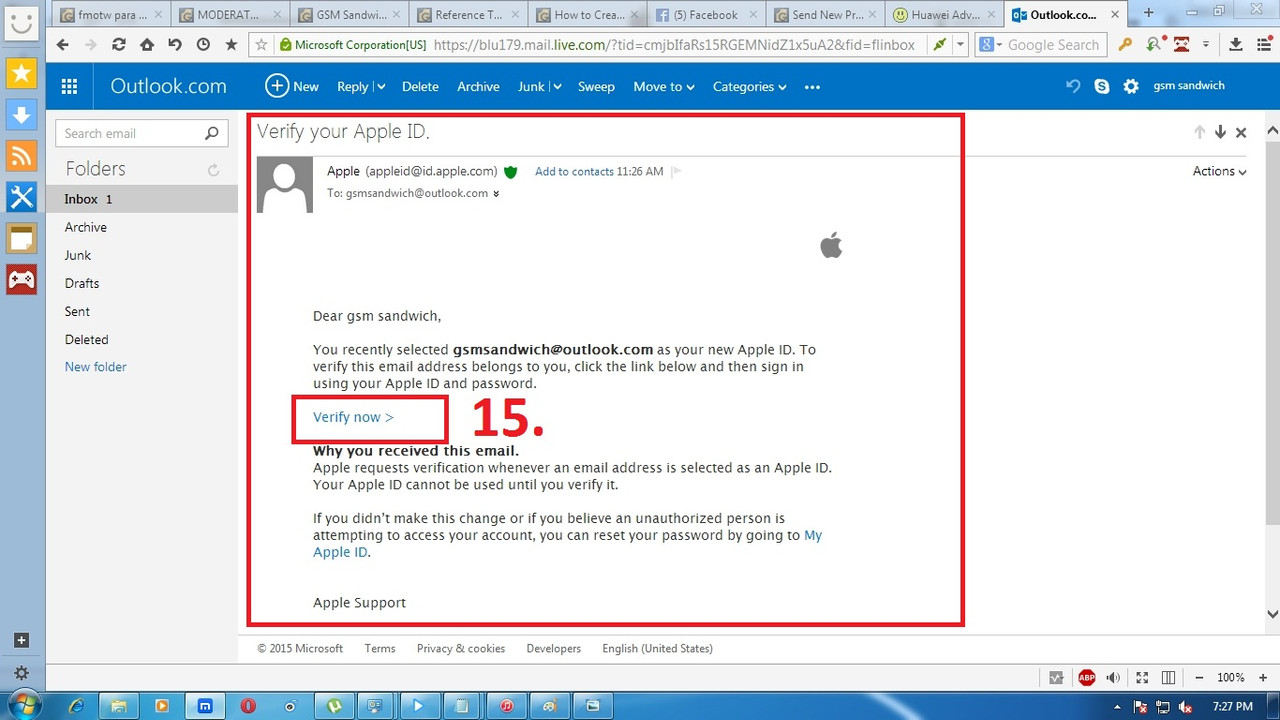Open Outlook settings gear
The width and height of the screenshot is (1280, 720).
tap(1131, 86)
